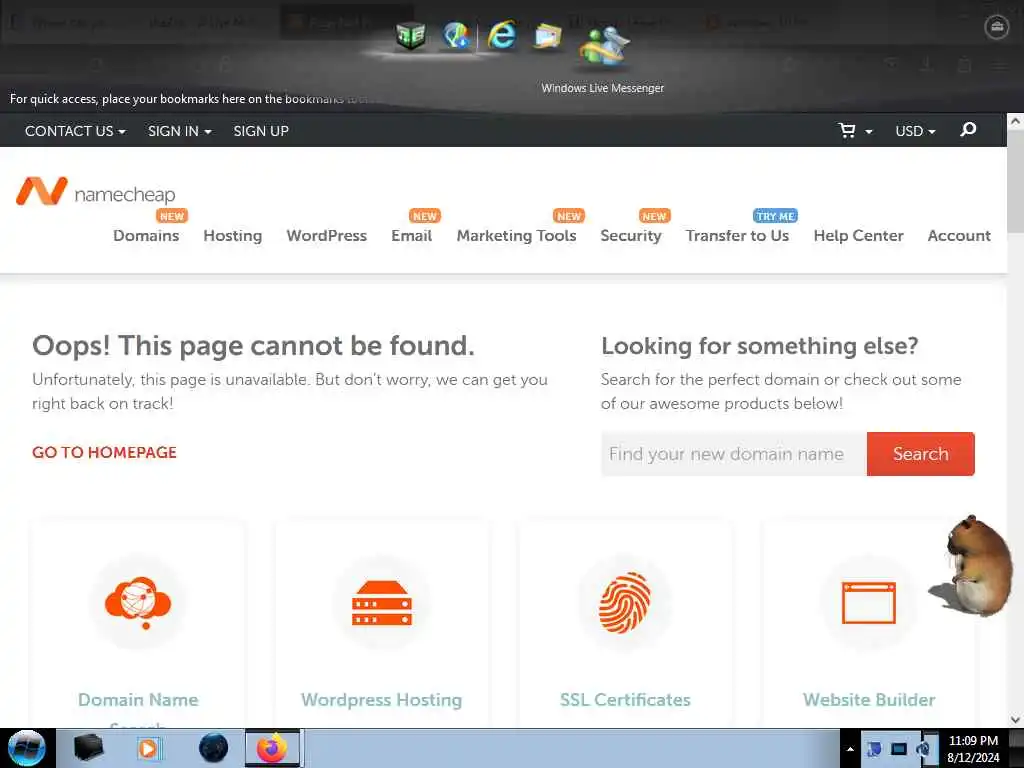The image size is (1024, 768).
Task: Click SIGN UP in the top bar
Action: pyautogui.click(x=261, y=131)
